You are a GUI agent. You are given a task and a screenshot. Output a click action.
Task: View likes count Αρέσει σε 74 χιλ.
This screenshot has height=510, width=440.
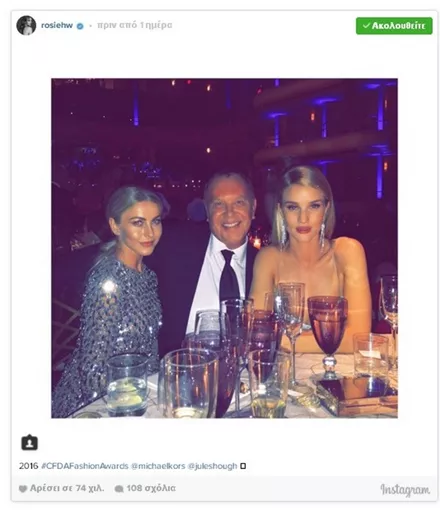click(x=67, y=488)
